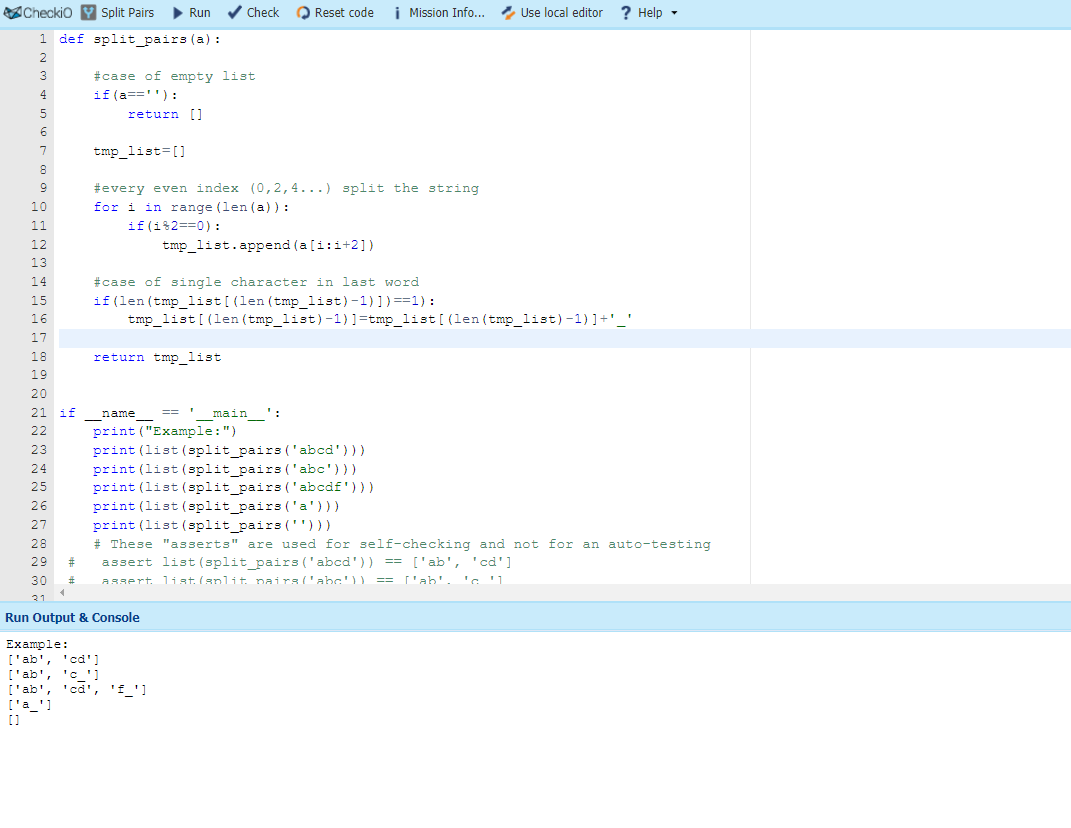Click the Check checkmark icon

pos(232,12)
